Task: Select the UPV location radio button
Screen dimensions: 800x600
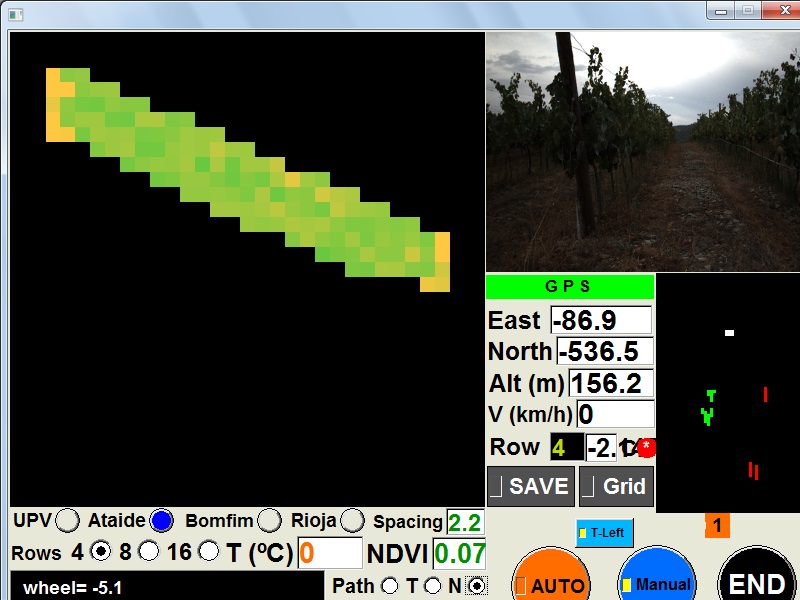Action: pyautogui.click(x=67, y=521)
